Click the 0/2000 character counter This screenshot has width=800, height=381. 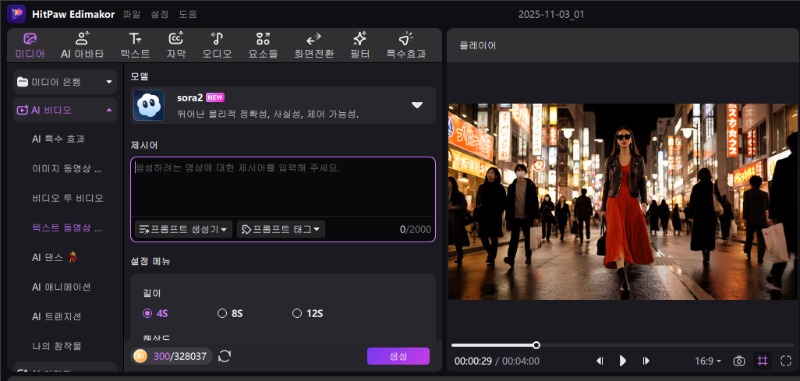coord(415,230)
